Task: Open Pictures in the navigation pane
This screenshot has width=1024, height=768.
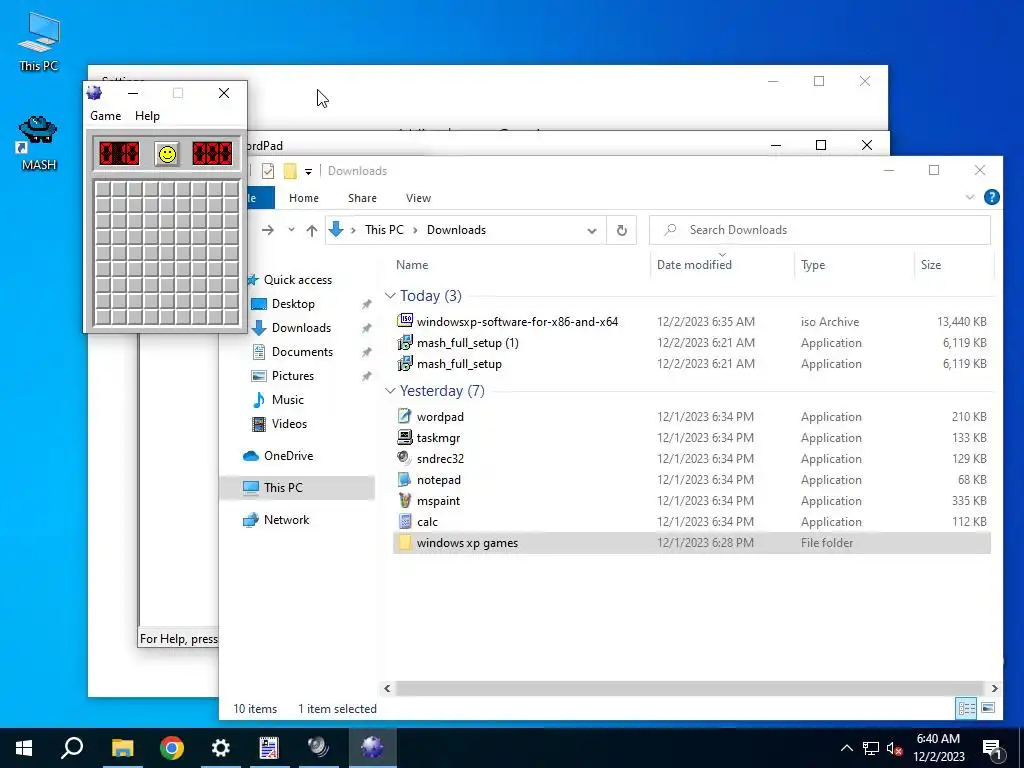Action: [x=293, y=376]
